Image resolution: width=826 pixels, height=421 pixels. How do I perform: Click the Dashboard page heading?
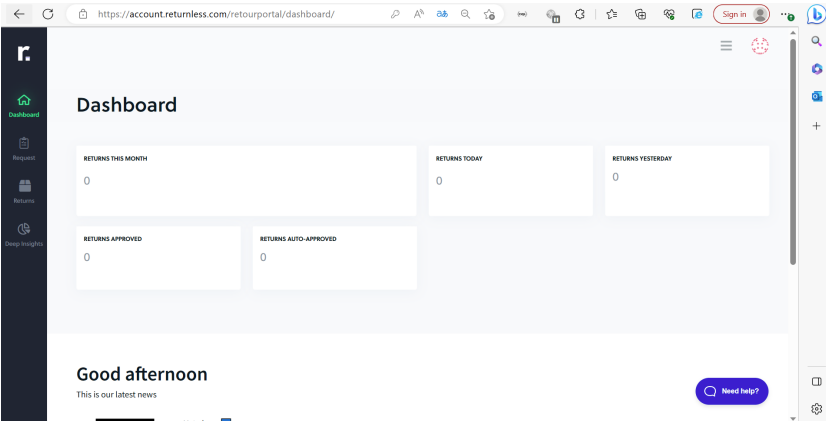(x=126, y=105)
